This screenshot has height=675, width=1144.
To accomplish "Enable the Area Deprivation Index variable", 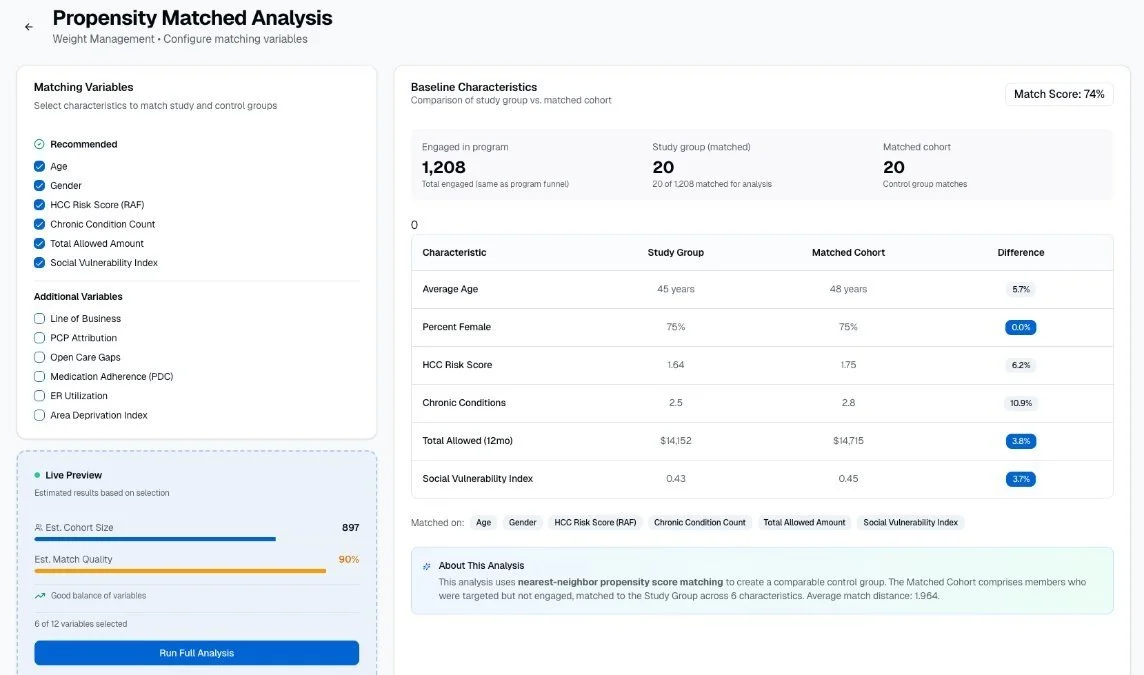I will click(38, 415).
